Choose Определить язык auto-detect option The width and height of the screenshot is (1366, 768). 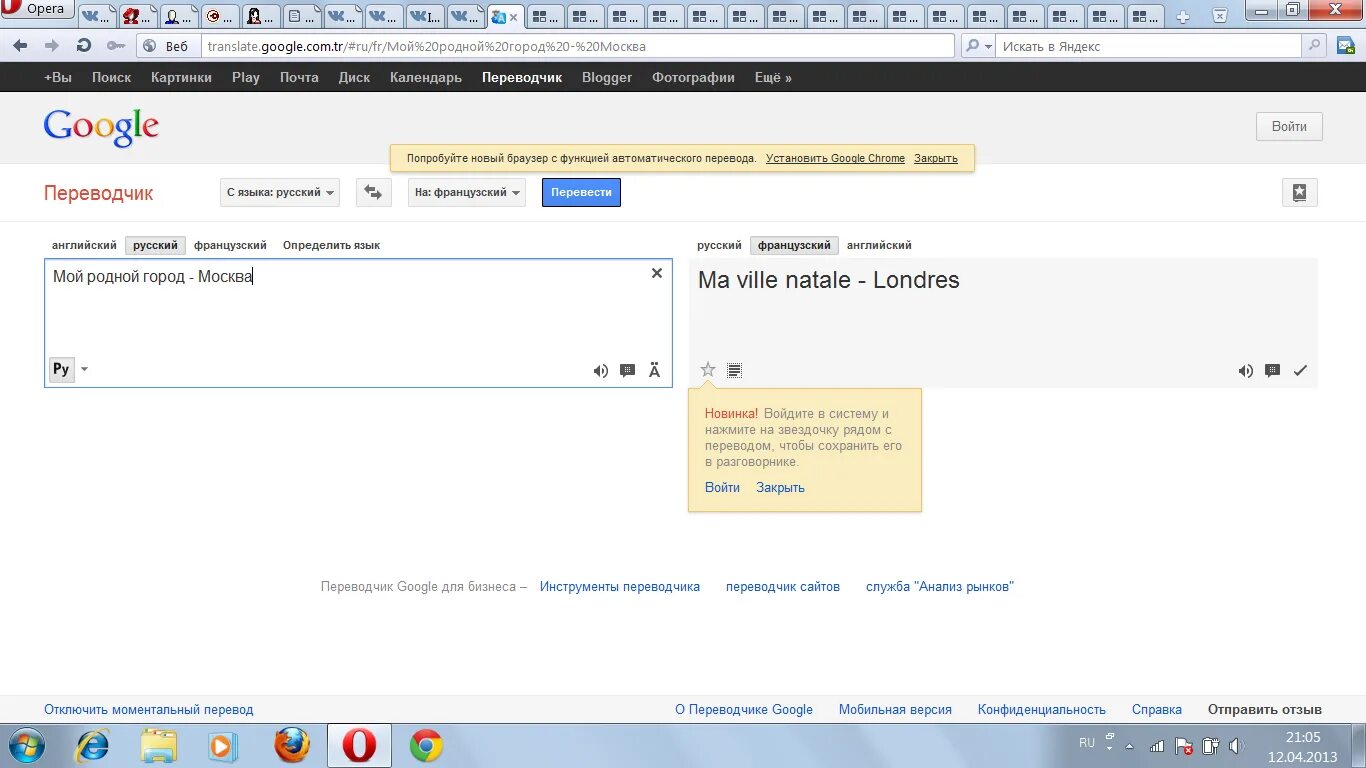click(x=331, y=245)
